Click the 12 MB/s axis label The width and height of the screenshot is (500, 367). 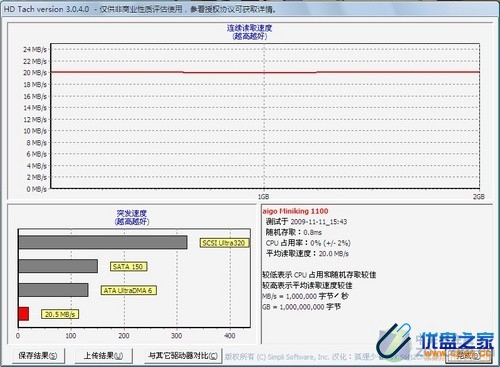pyautogui.click(x=35, y=119)
